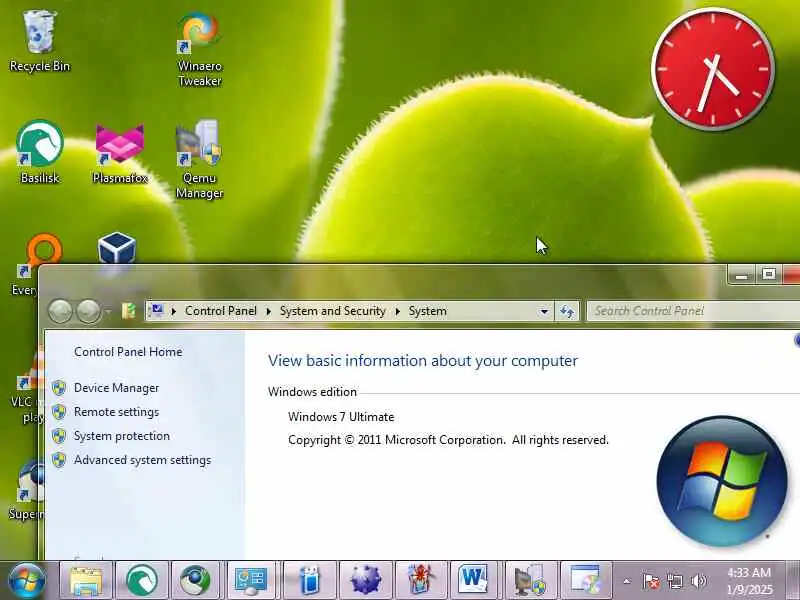Open the Advanced system settings link
Screen dimensions: 800x600
coord(142,460)
